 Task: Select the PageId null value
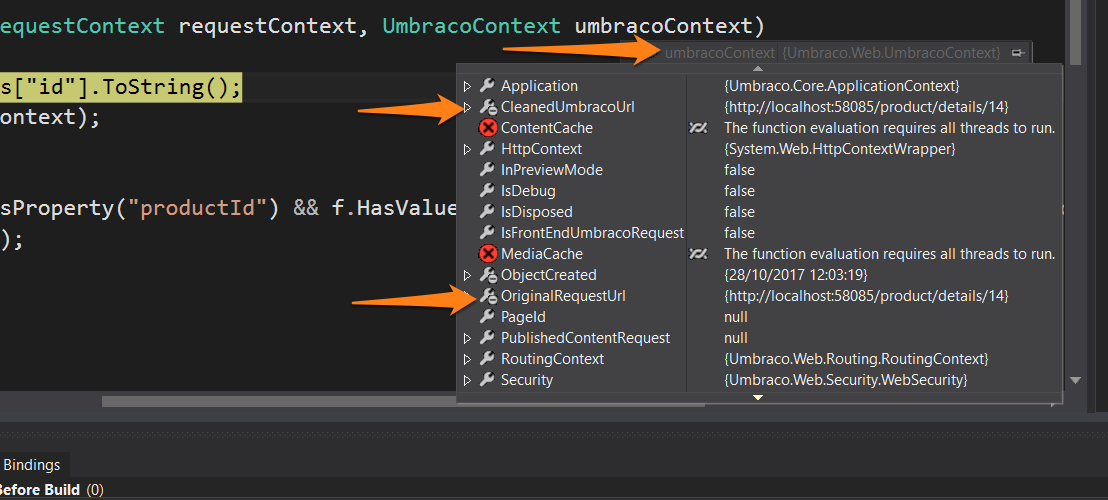[735, 317]
